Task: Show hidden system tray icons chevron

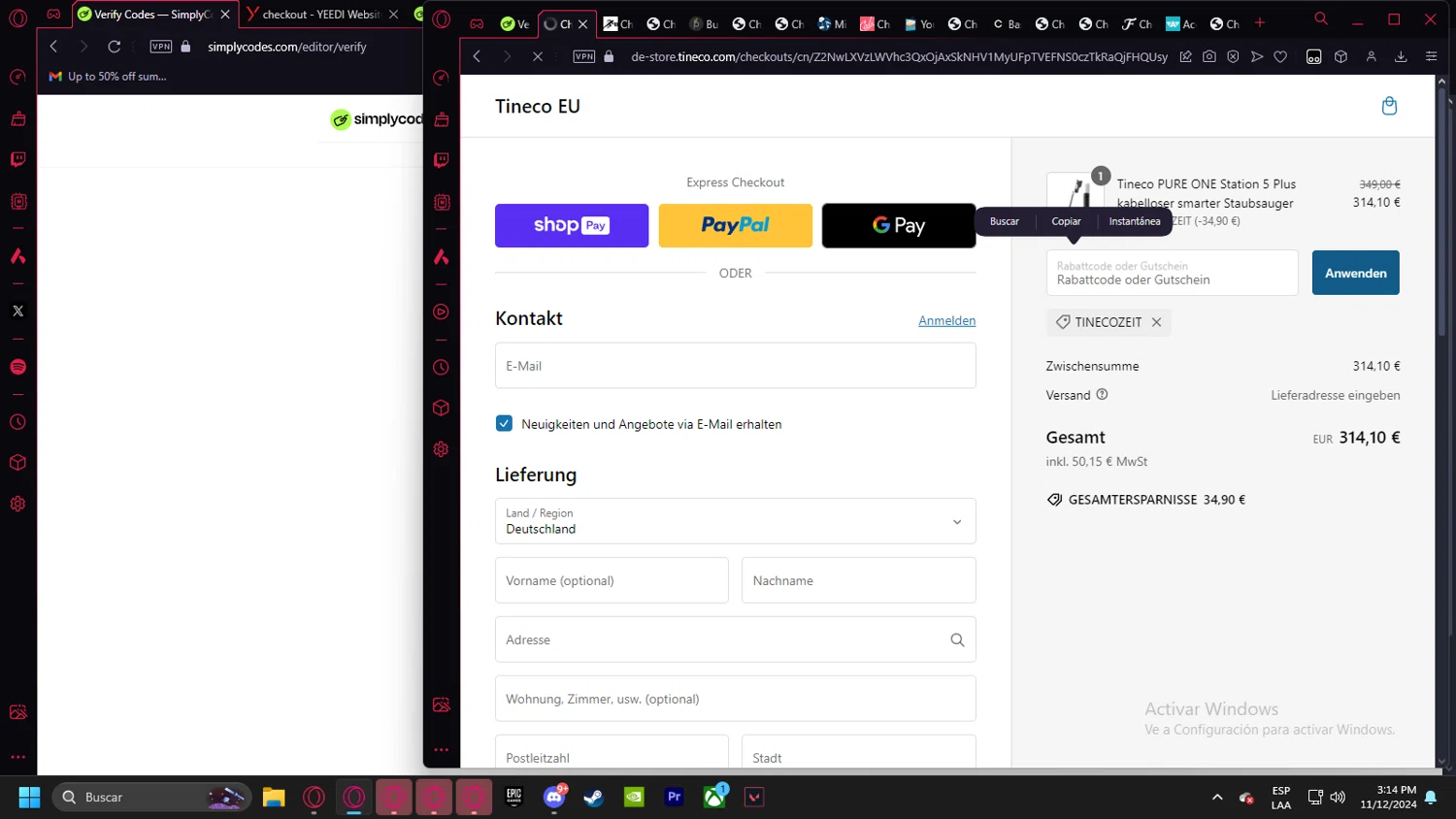Action: coord(1217,798)
